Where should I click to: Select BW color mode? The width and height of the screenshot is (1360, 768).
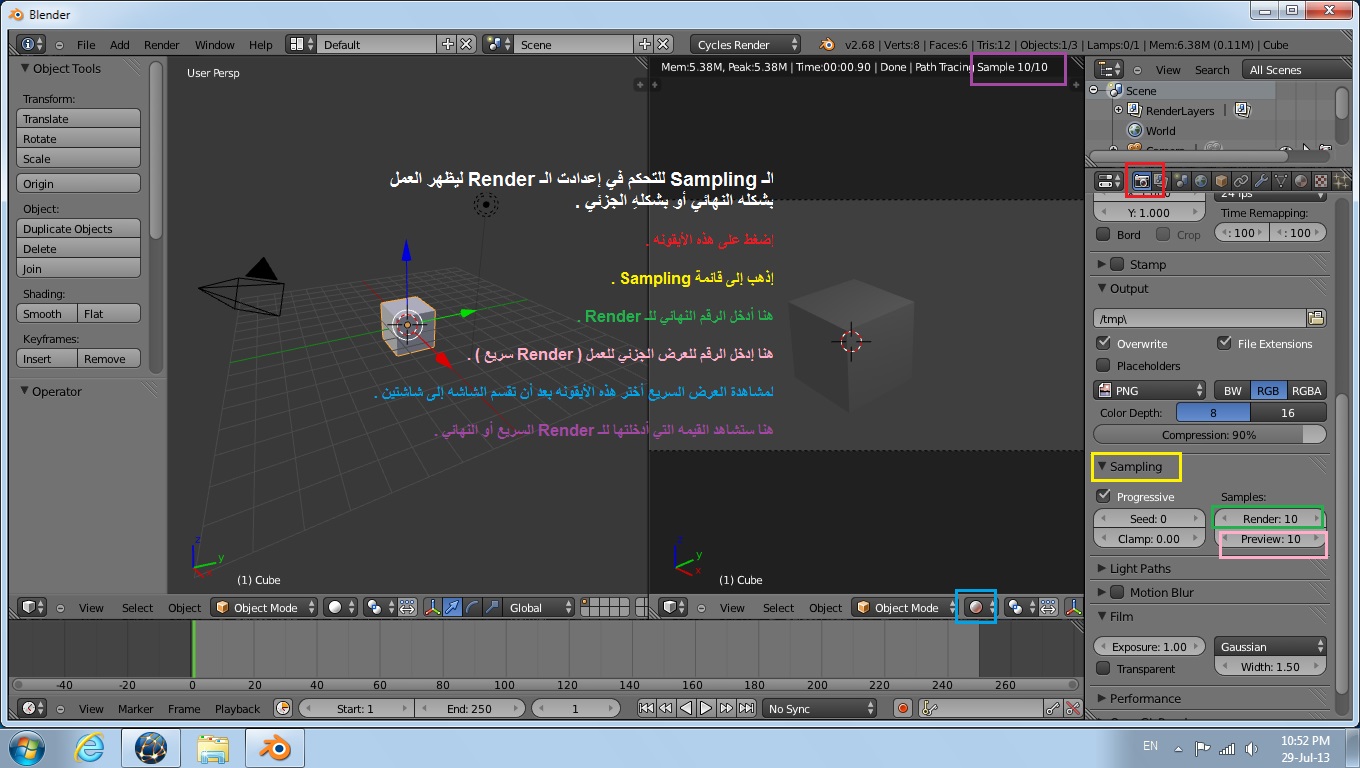pos(1232,390)
